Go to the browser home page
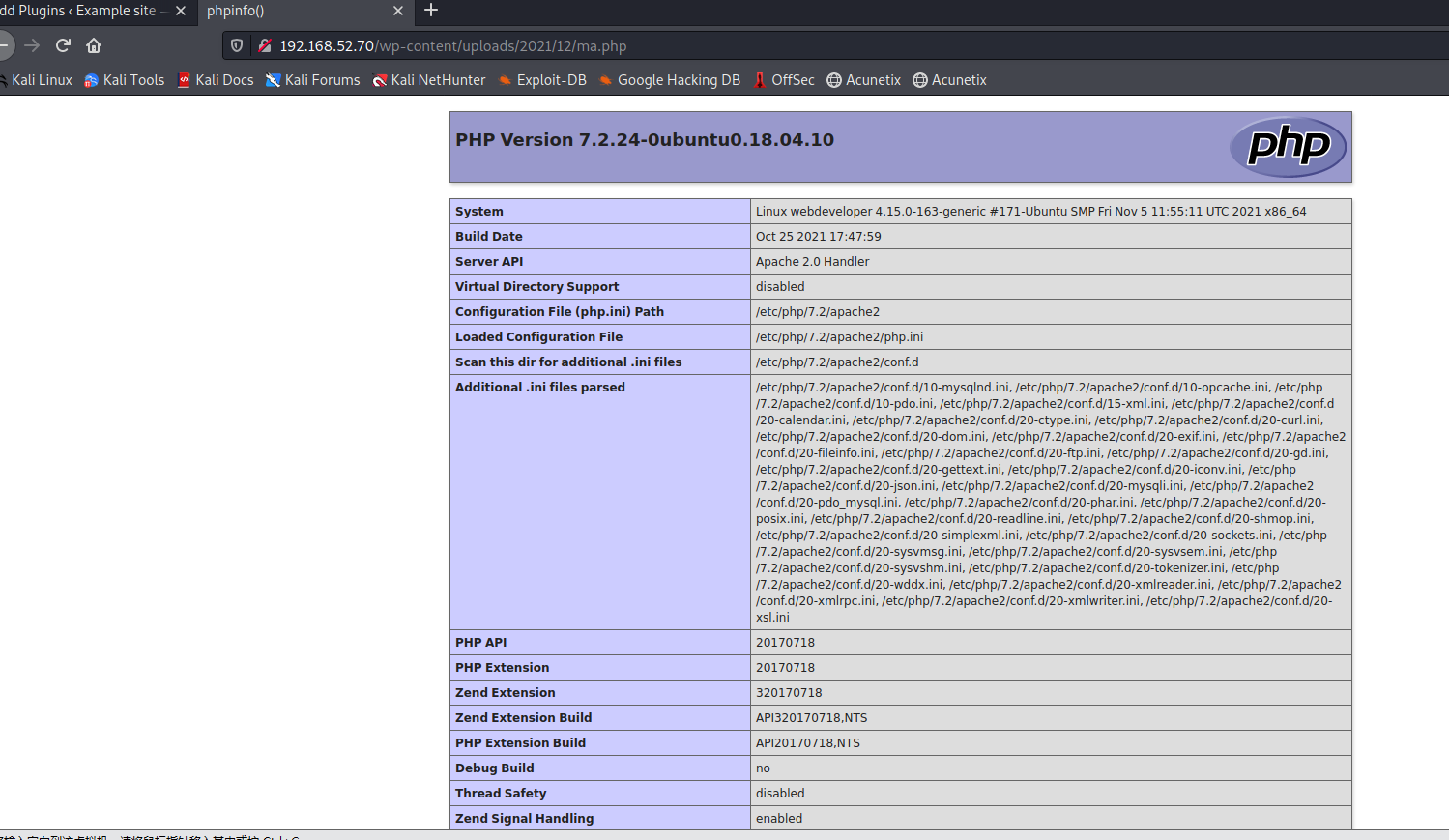This screenshot has width=1449, height=840. tap(94, 45)
